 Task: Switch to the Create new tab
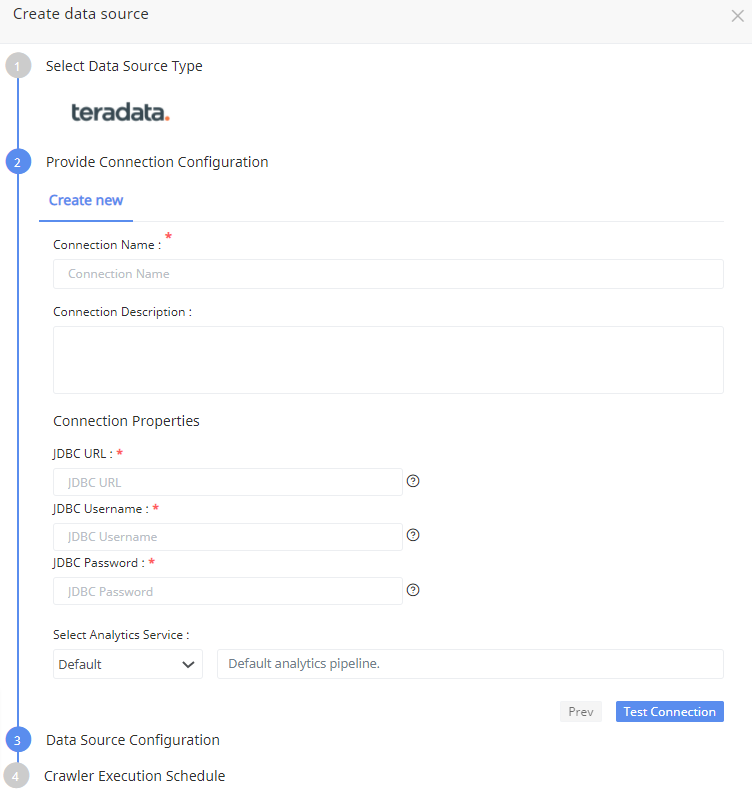(86, 200)
